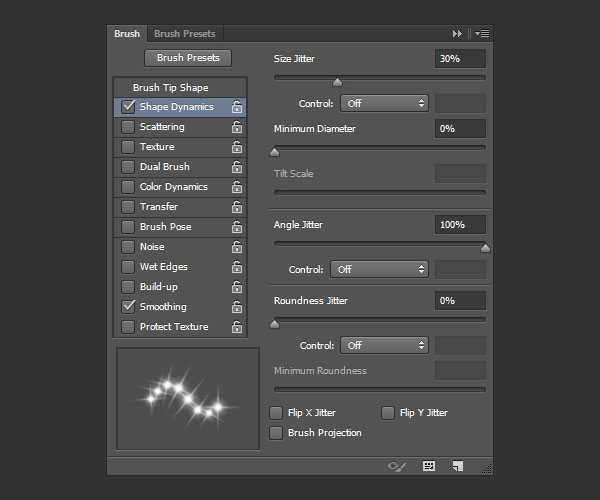600x500 pixels.
Task: Select the Transfer row label
Action: click(x=159, y=207)
